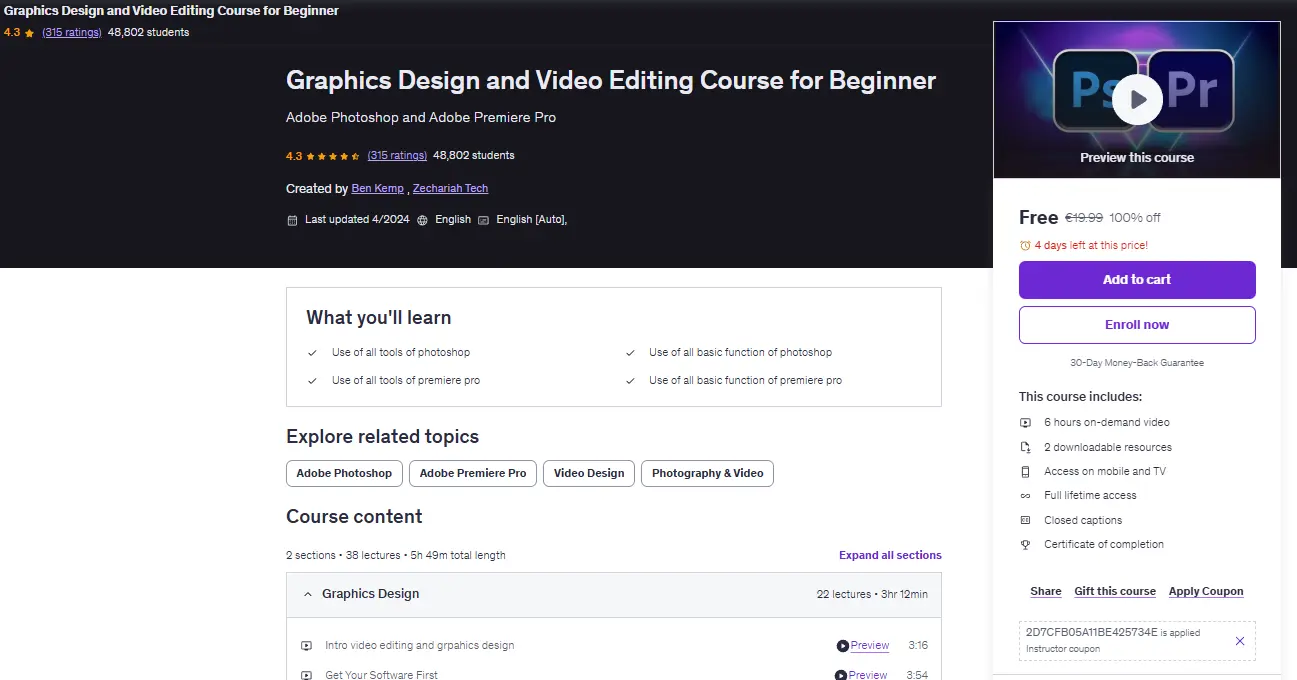1297x680 pixels.
Task: Click Gift this course
Action: pyautogui.click(x=1115, y=591)
